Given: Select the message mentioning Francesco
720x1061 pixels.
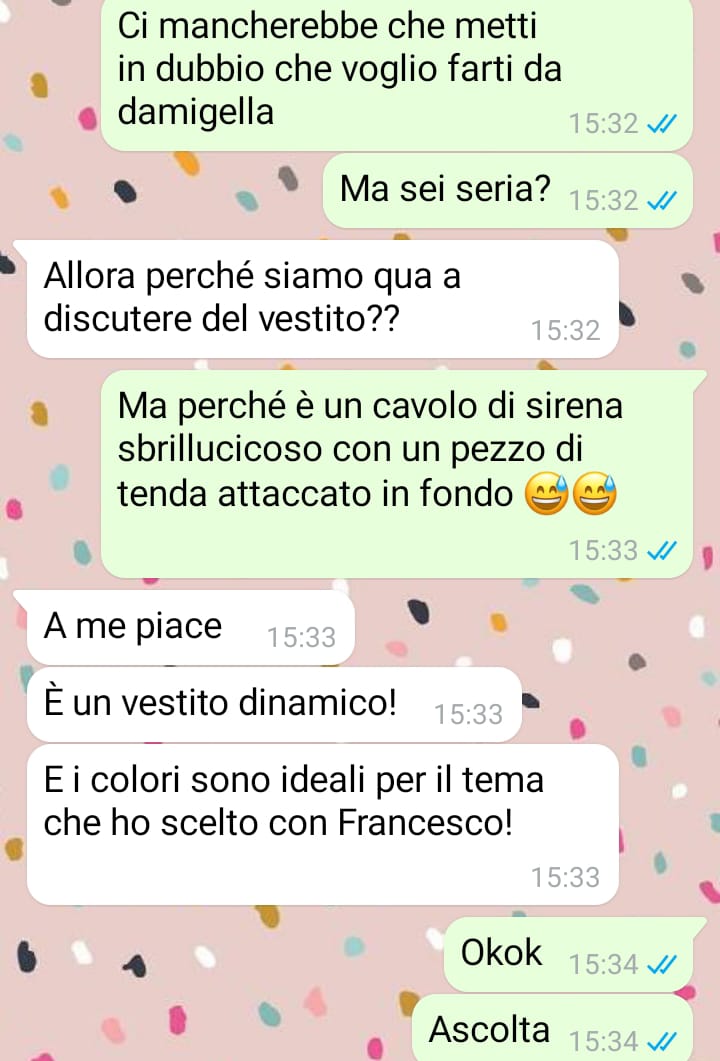Looking at the screenshot, I should pos(323,824).
